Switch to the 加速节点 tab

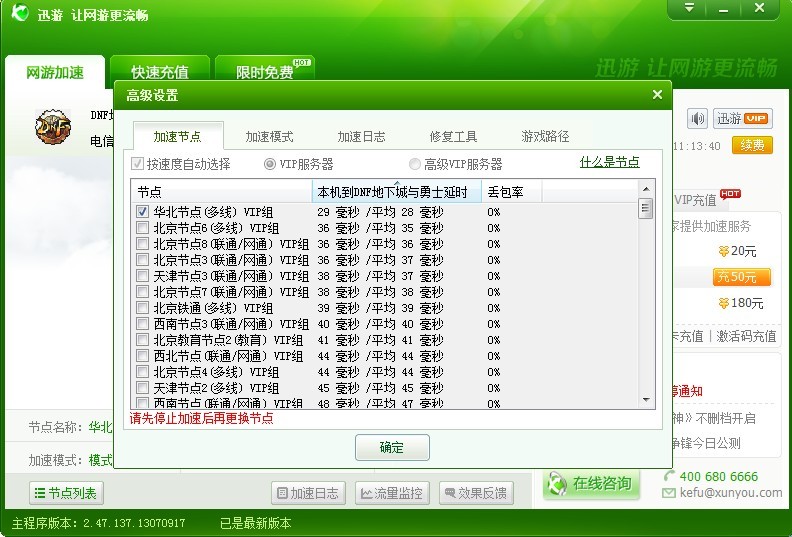click(x=177, y=136)
